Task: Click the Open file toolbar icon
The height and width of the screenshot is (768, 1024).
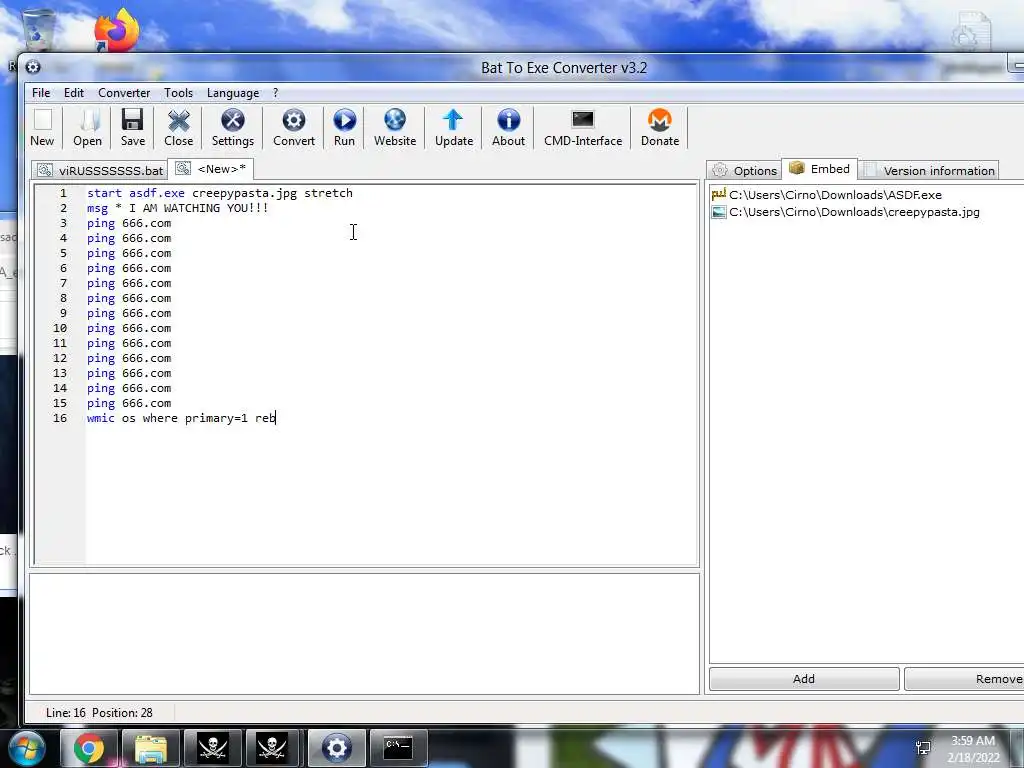Action: pos(88,128)
